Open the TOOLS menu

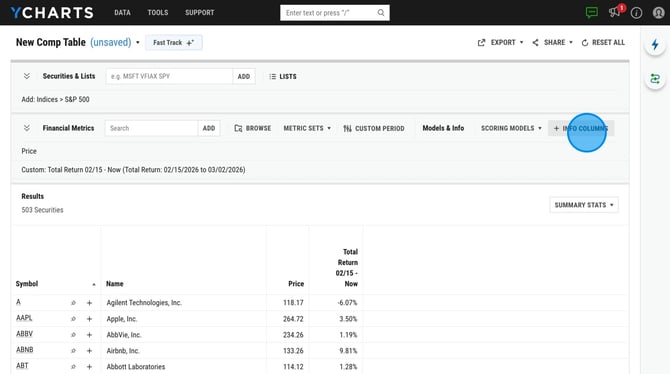tap(158, 13)
